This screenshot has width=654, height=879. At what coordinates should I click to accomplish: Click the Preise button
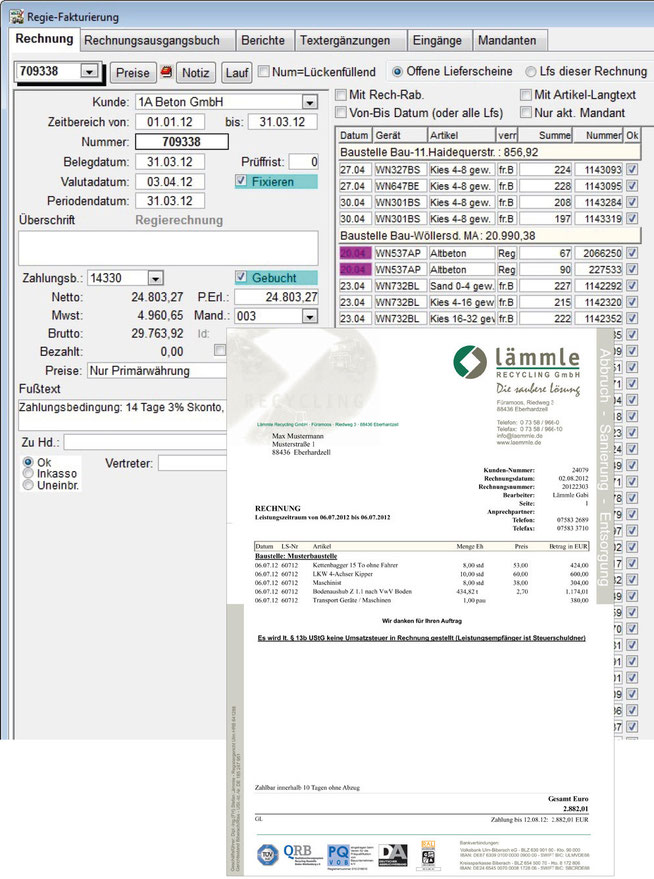133,73
